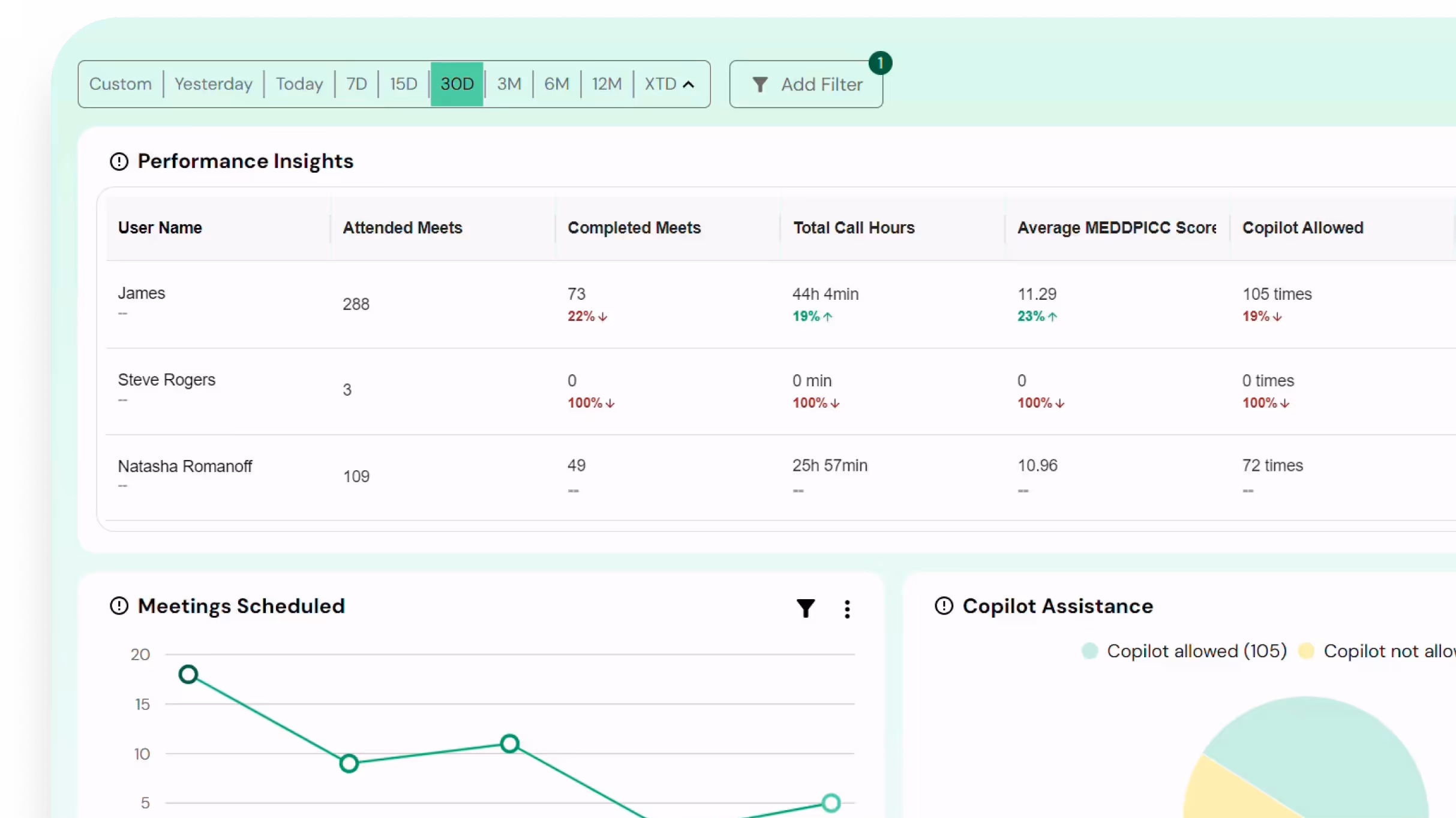Click the first chart data point near 18
Image resolution: width=1456 pixels, height=818 pixels.
188,674
